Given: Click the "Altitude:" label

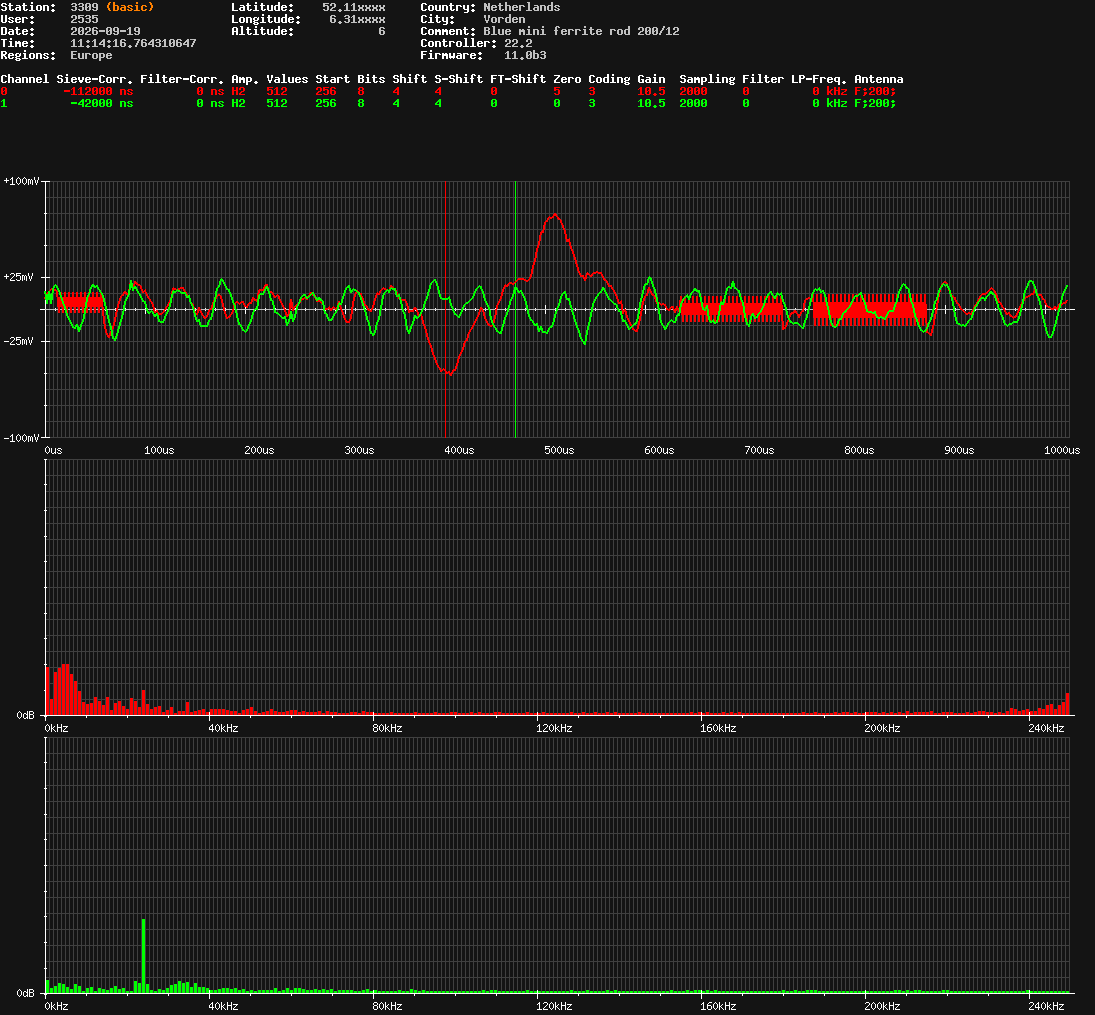Looking at the screenshot, I should click(x=262, y=31).
